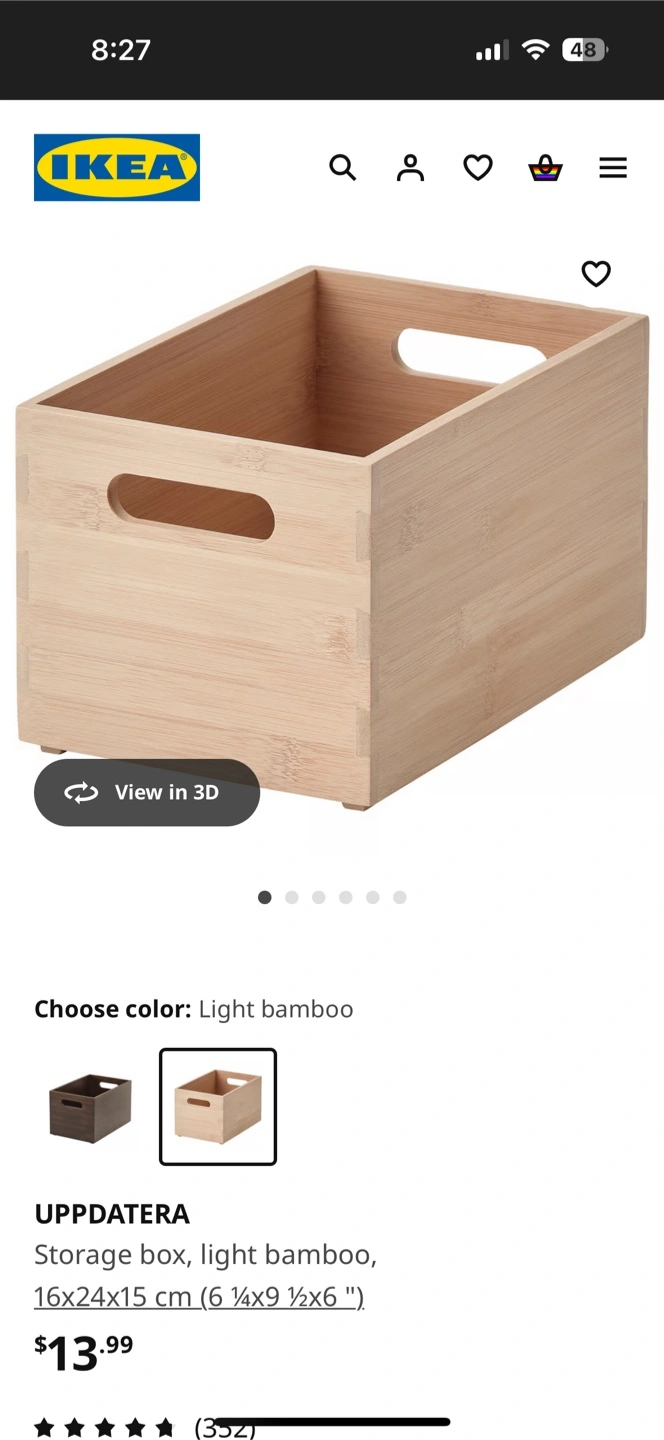
Task: Open the user account profile icon
Action: pos(410,167)
